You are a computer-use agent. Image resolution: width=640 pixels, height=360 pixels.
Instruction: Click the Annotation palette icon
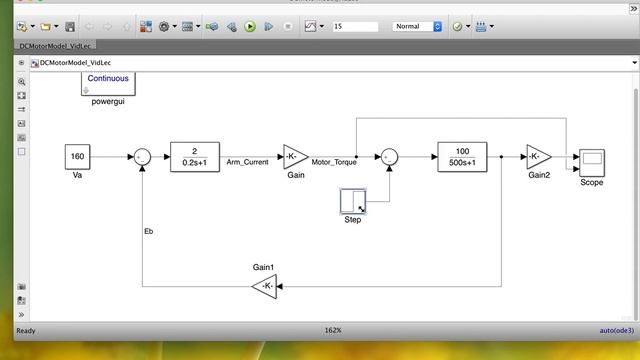tap(22, 124)
